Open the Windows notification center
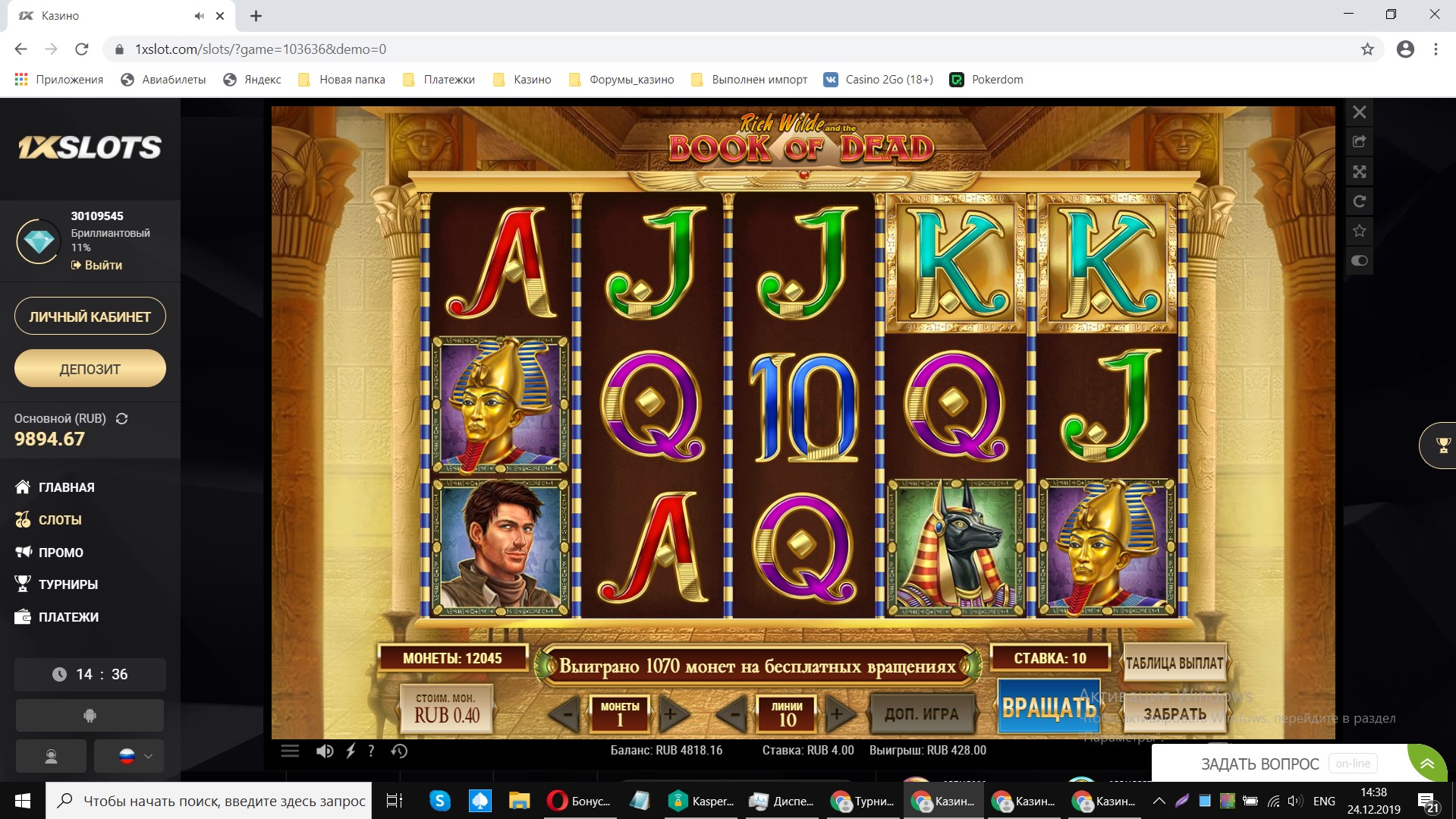The image size is (1456, 819). (x=1428, y=802)
